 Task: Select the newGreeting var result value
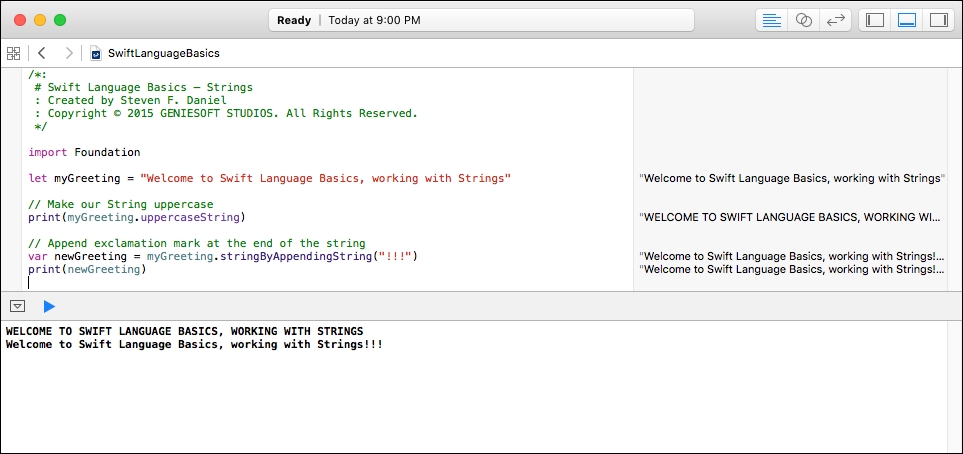point(789,256)
